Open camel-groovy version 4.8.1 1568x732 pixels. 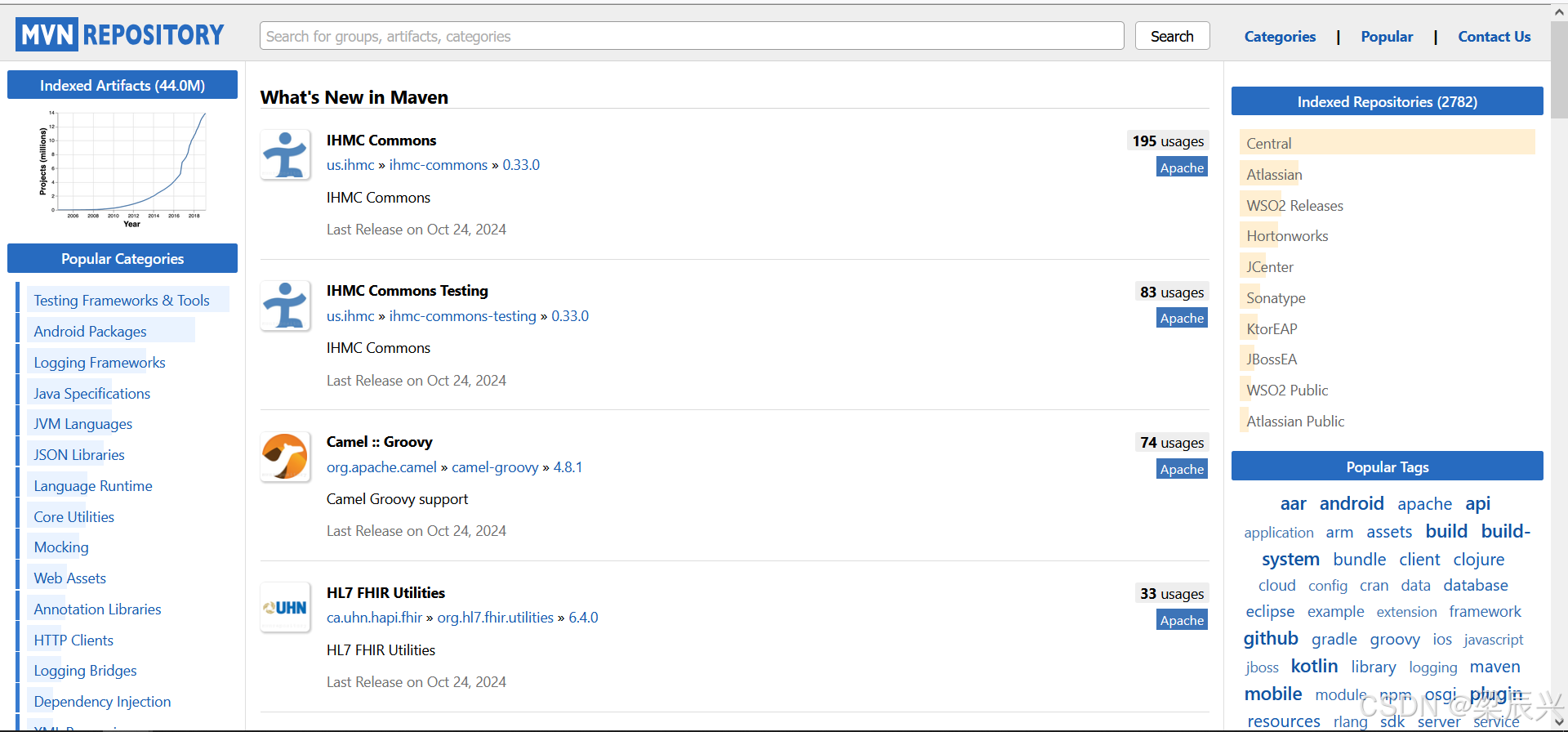point(568,467)
